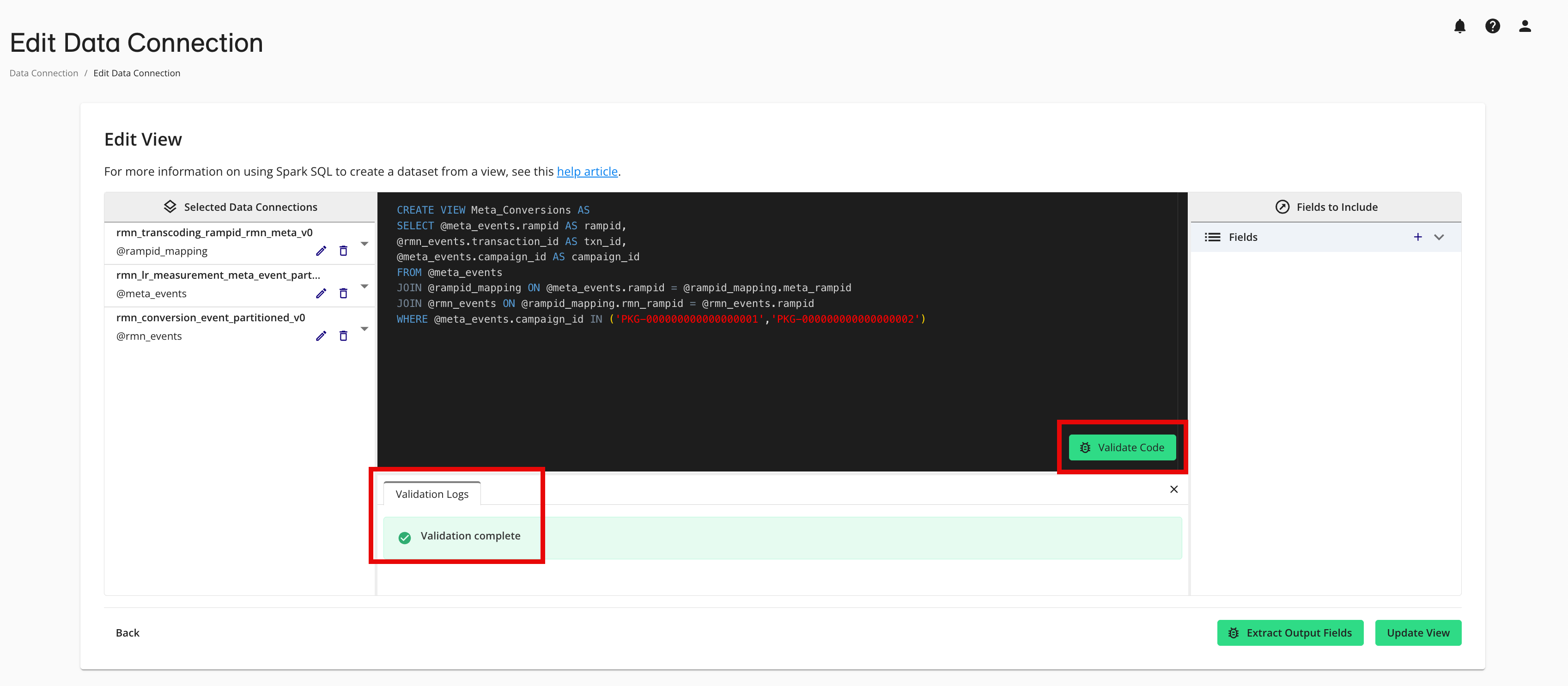Screen dimensions: 1568x686
Task: Click the Fields list icon
Action: 1213,237
